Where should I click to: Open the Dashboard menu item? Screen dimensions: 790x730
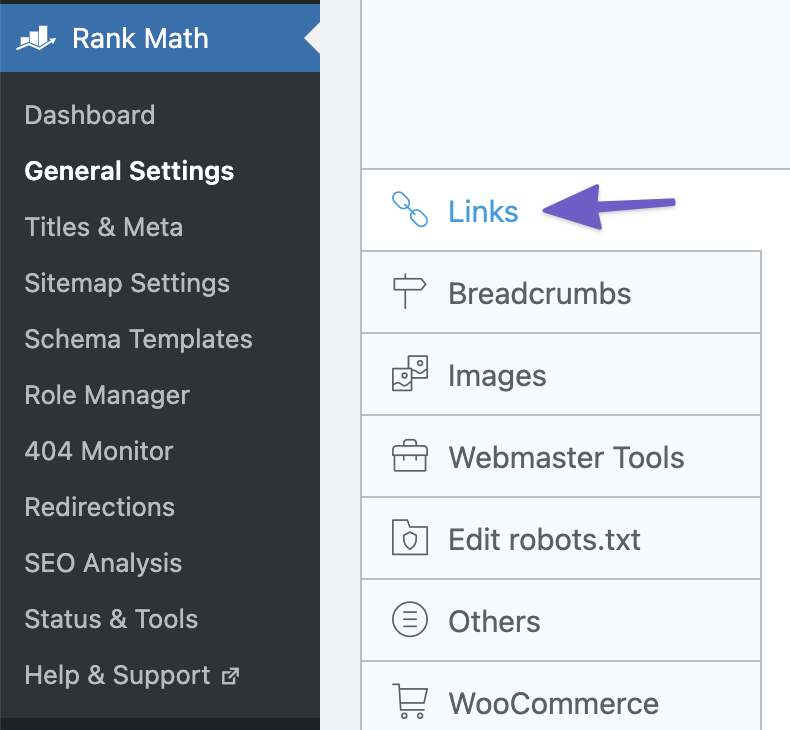(x=90, y=115)
